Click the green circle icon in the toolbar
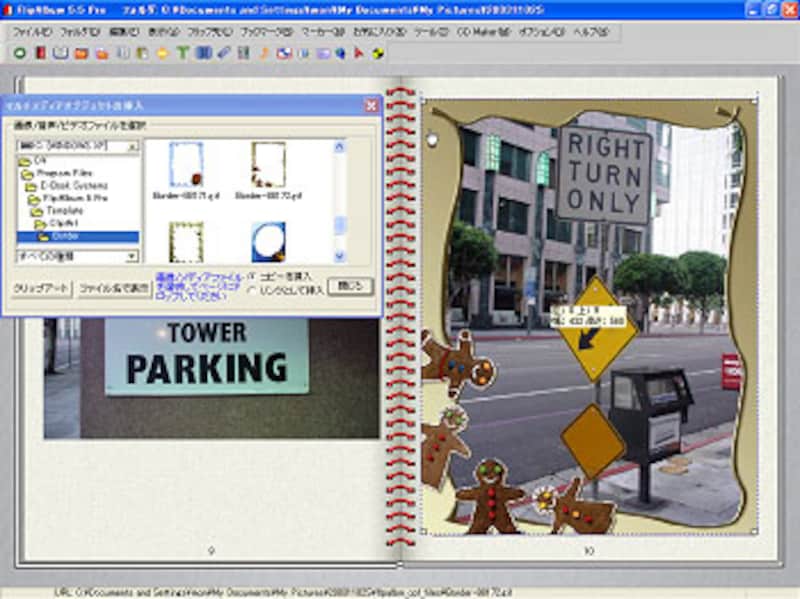Image resolution: width=800 pixels, height=599 pixels. coord(20,53)
